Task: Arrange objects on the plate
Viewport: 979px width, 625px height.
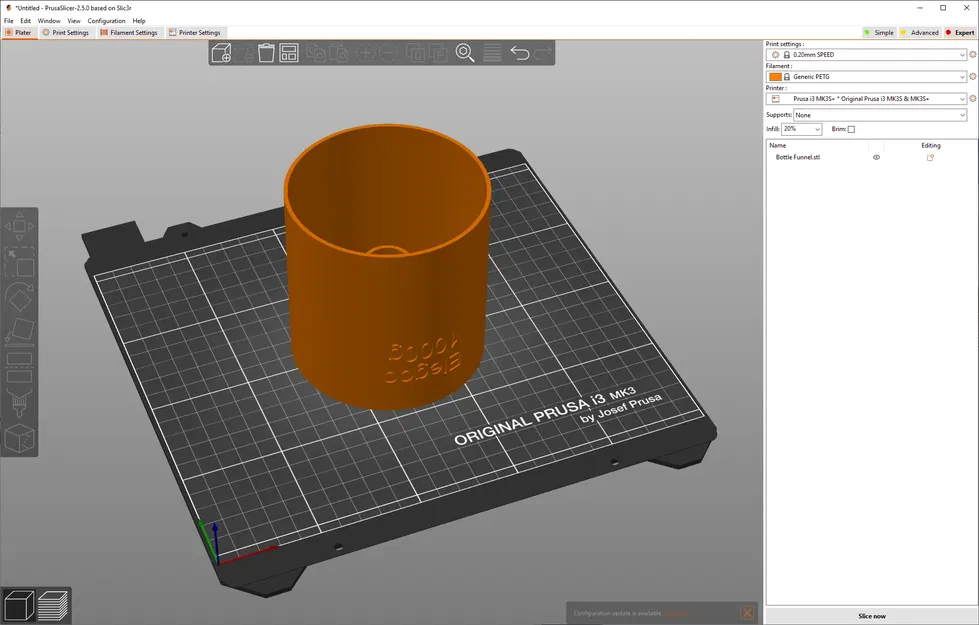Action: pos(288,53)
